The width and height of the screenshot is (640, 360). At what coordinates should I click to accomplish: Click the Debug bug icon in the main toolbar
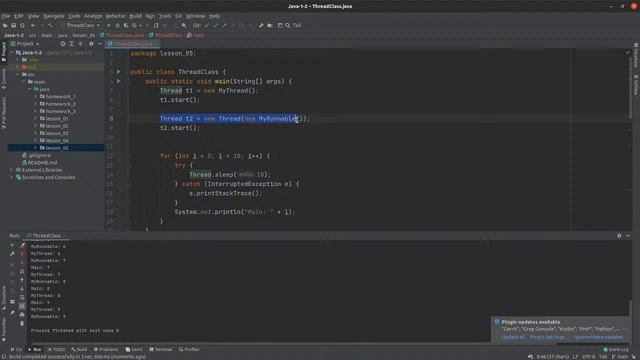118,25
